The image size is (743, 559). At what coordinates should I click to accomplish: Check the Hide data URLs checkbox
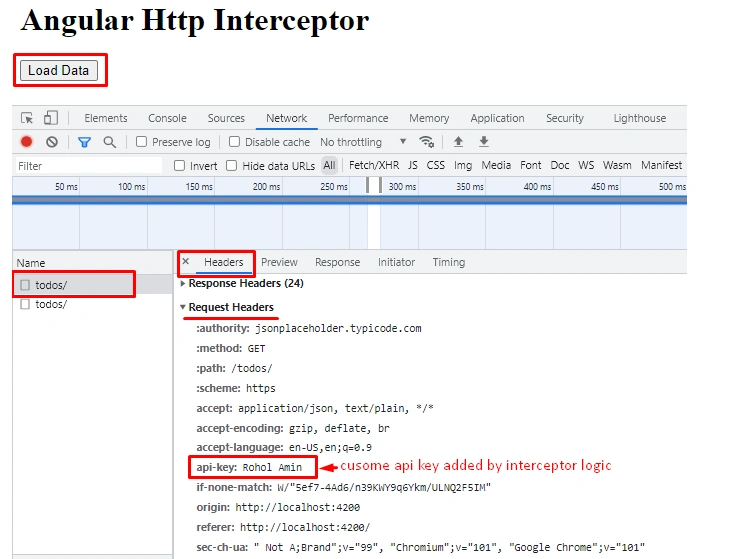[231, 165]
